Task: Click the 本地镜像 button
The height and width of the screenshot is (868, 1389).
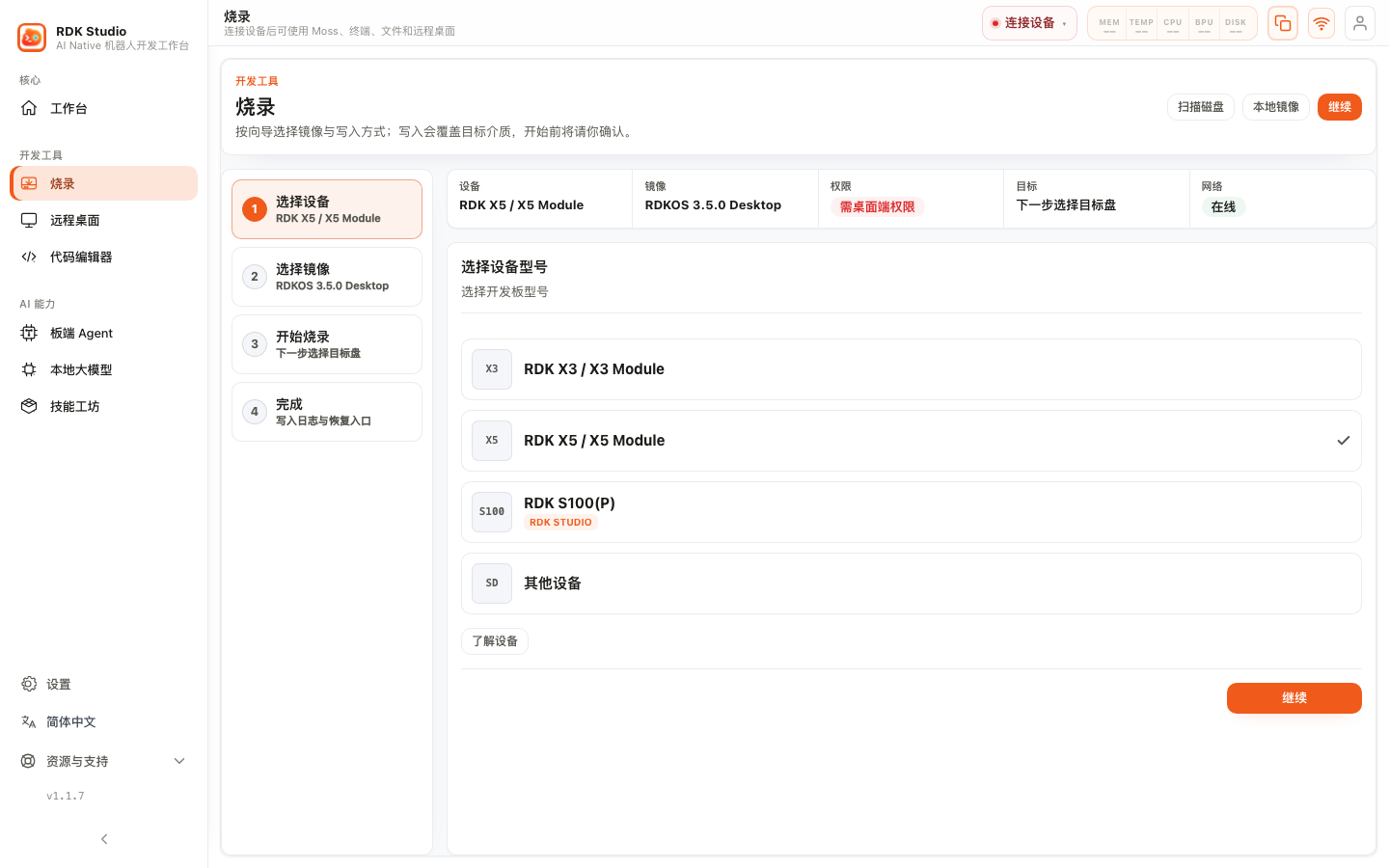Action: coord(1276,107)
